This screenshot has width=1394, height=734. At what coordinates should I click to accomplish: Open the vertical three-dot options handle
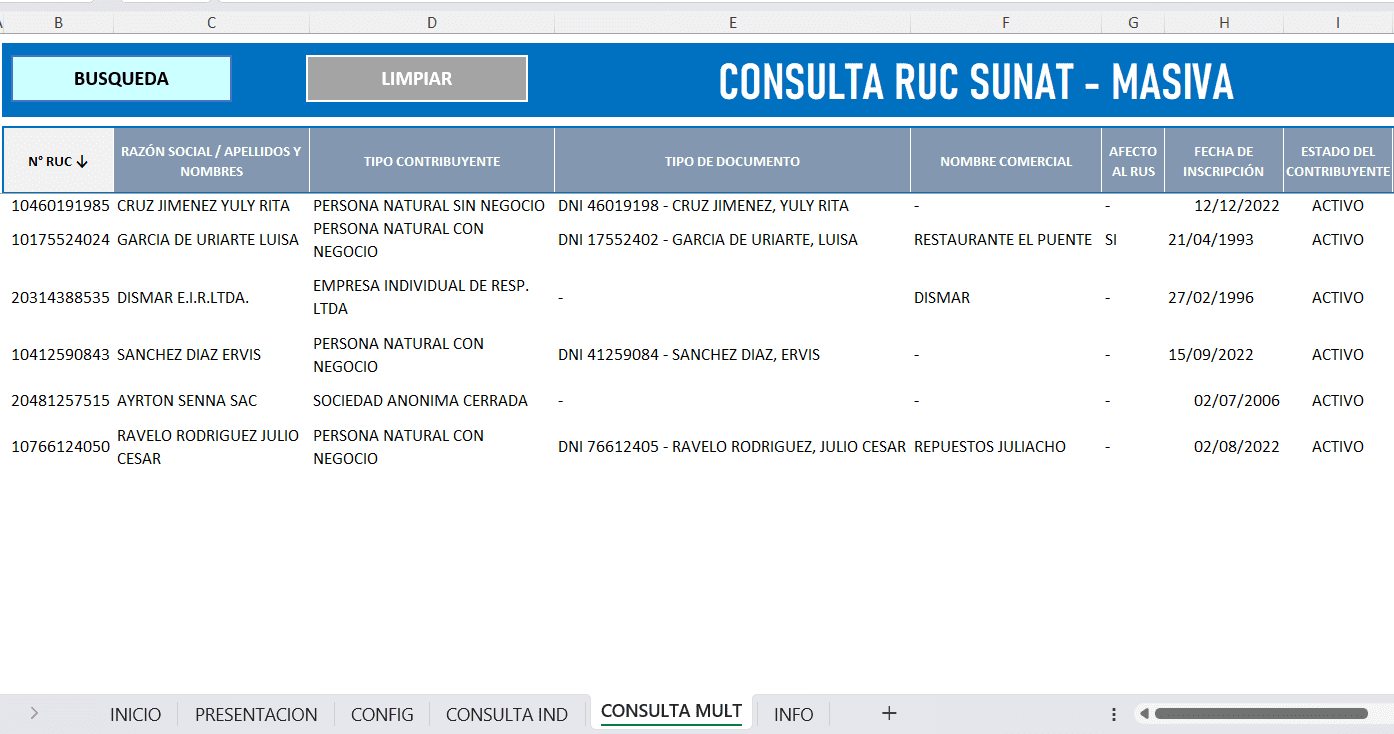pyautogui.click(x=1114, y=714)
